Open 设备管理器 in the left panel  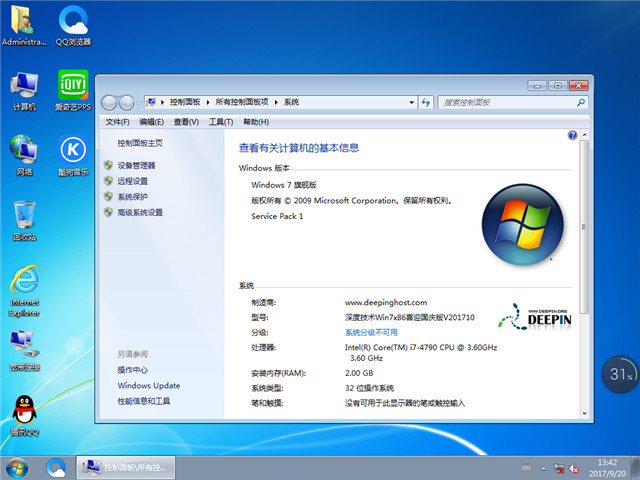coord(136,165)
